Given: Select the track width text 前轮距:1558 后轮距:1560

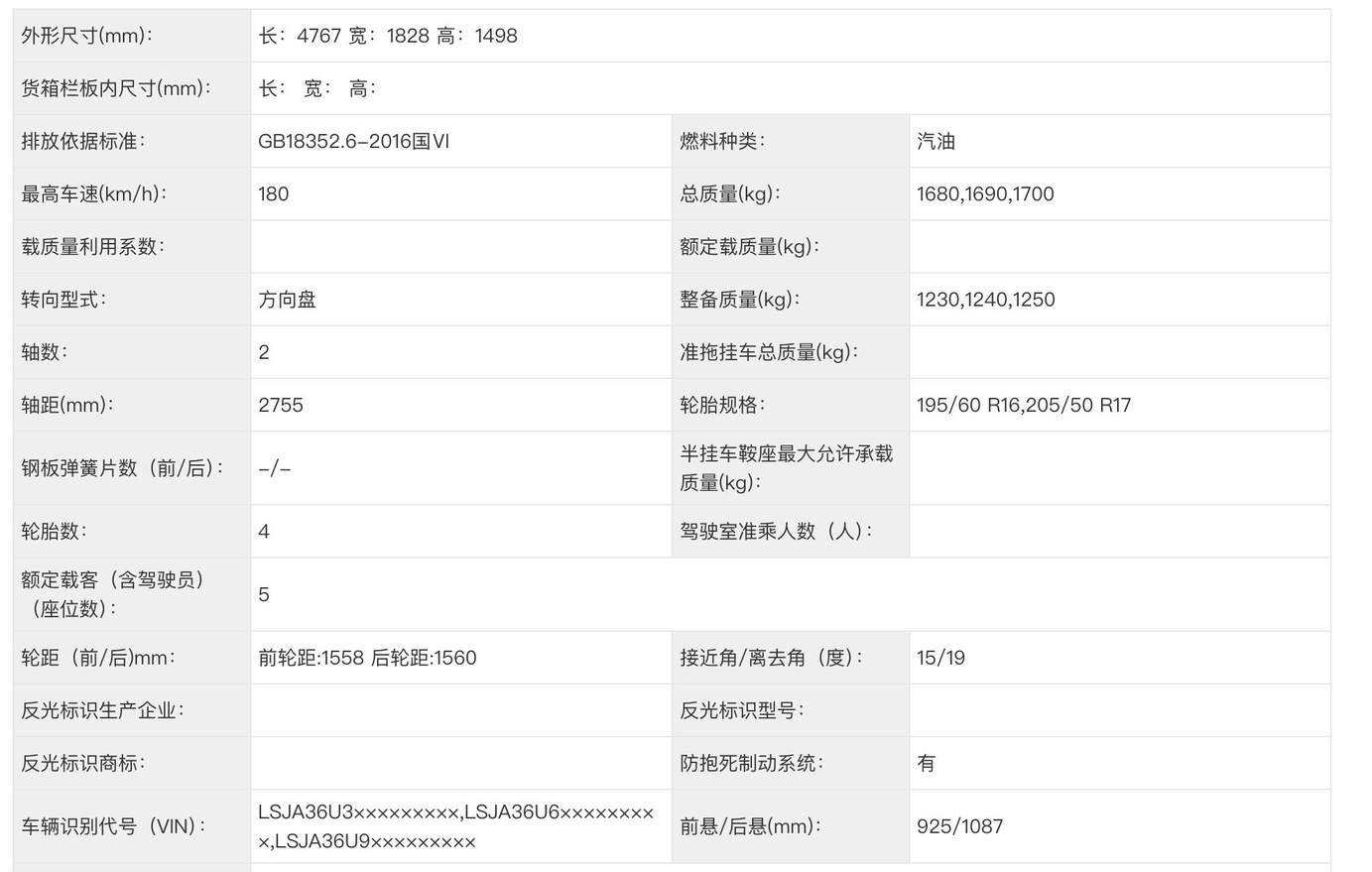Looking at the screenshot, I should [367, 658].
